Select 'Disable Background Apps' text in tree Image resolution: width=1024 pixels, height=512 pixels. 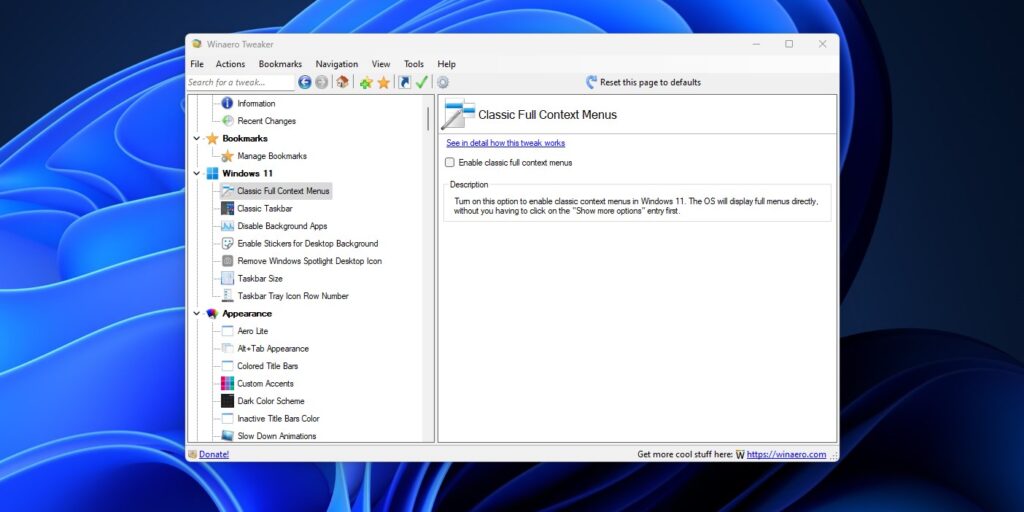click(282, 226)
